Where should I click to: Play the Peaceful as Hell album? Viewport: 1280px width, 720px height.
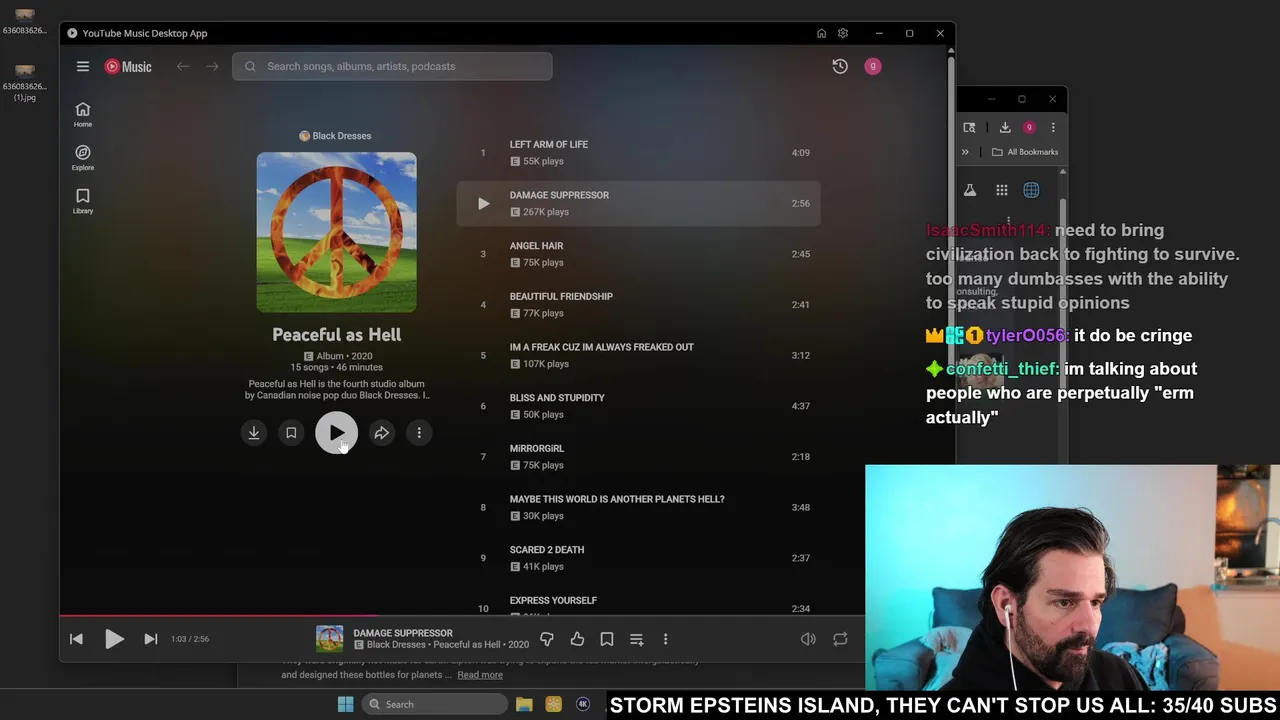pos(337,433)
